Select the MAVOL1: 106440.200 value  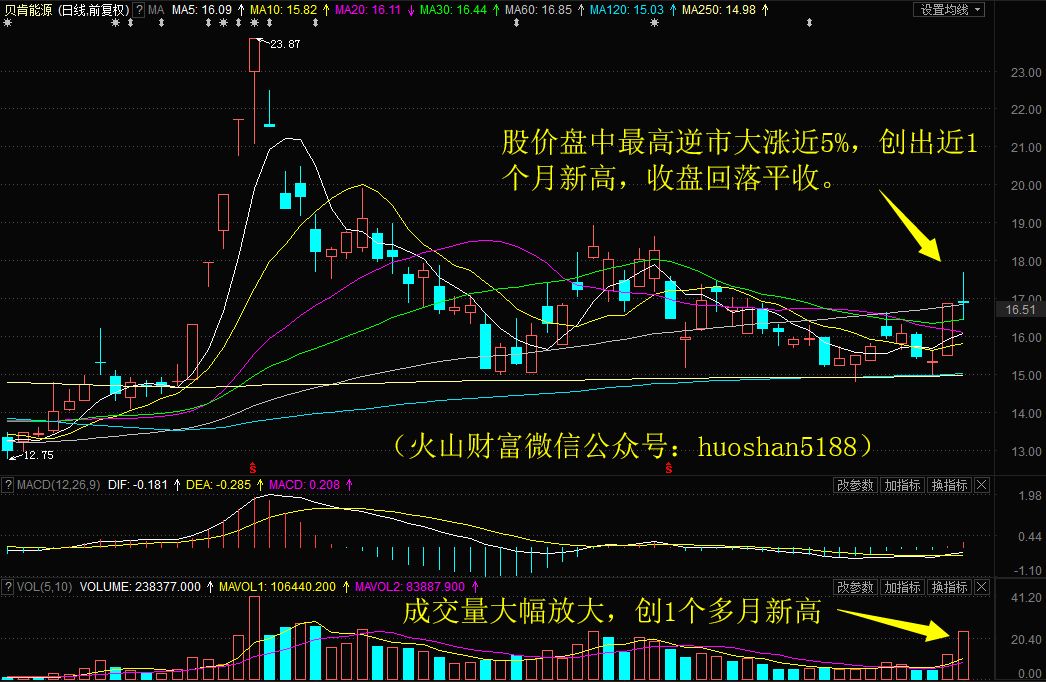tap(278, 587)
